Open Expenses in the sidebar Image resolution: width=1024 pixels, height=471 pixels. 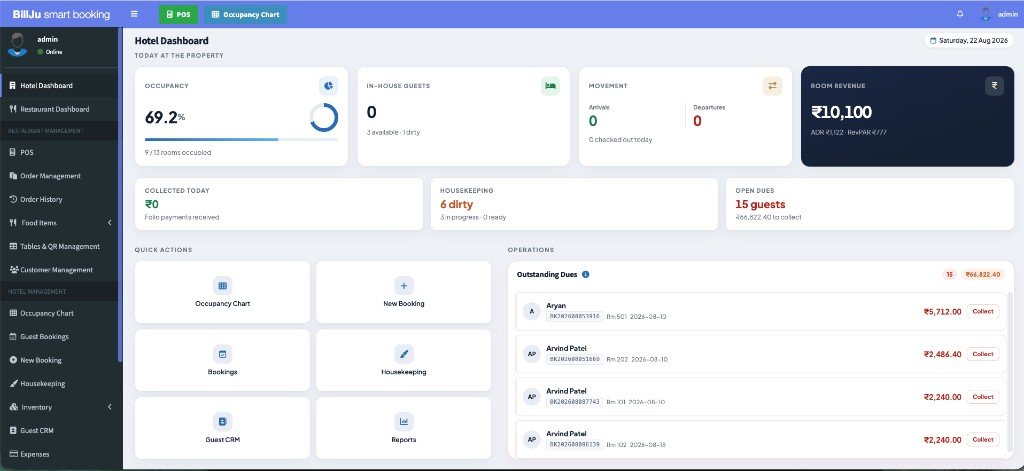pos(60,454)
